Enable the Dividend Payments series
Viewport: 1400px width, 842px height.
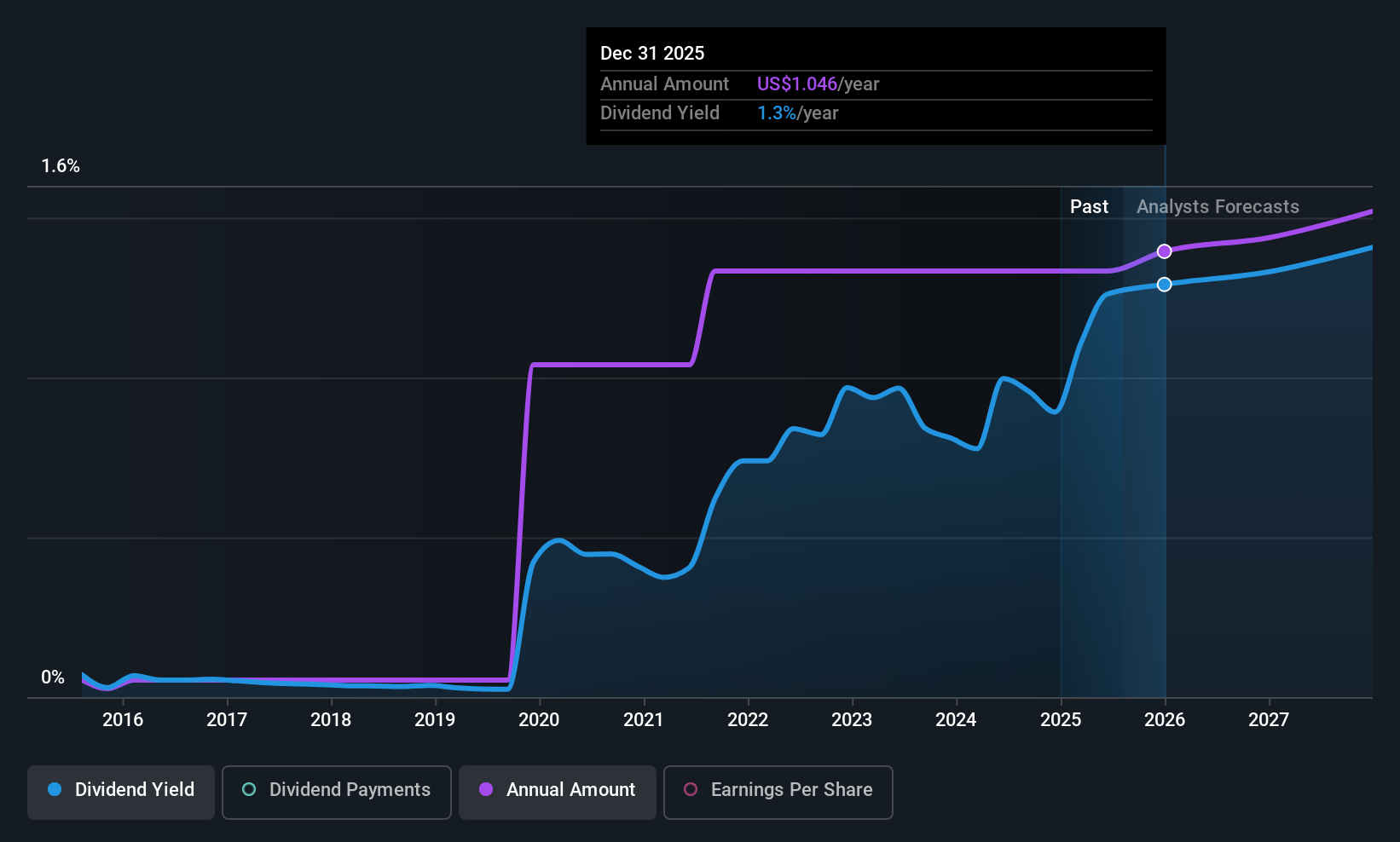(x=337, y=793)
